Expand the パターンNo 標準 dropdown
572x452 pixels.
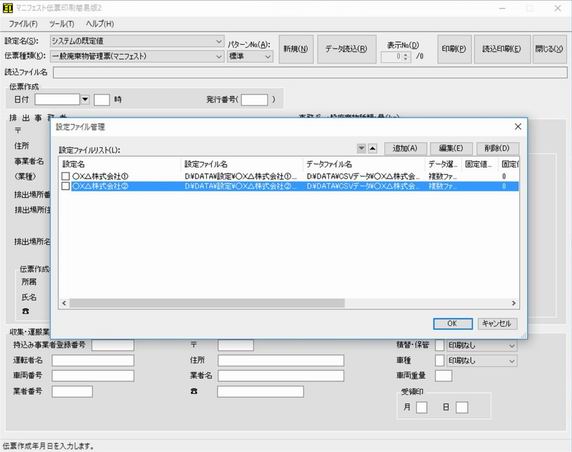click(268, 57)
